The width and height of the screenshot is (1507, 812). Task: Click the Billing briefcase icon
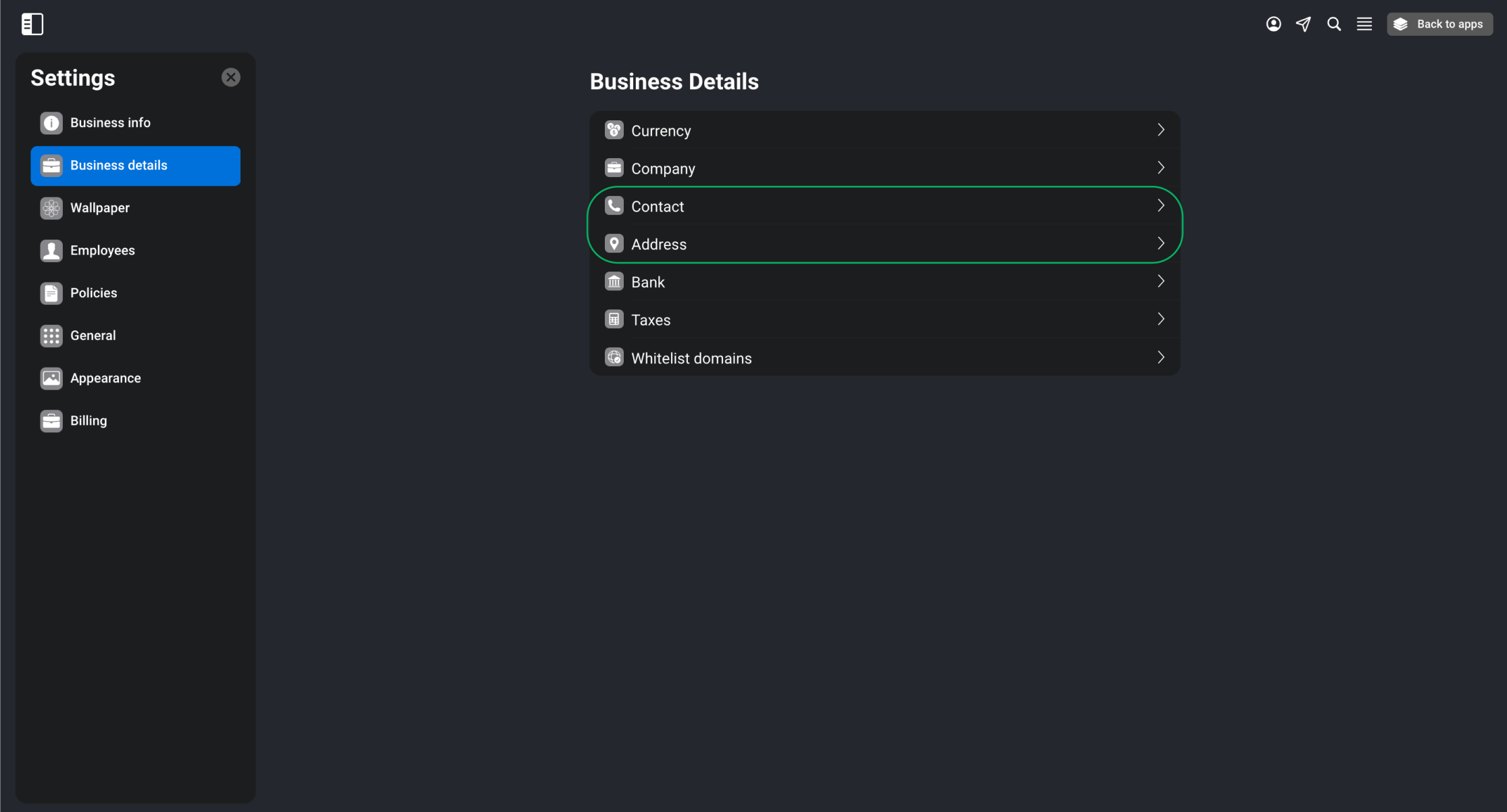point(51,421)
